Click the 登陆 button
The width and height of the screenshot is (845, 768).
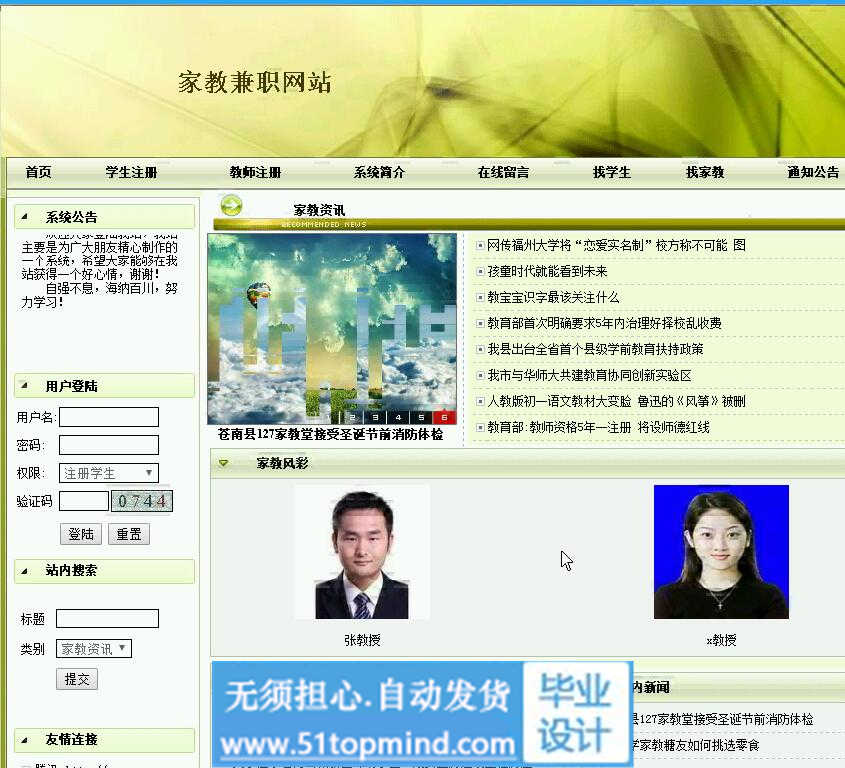coord(81,534)
